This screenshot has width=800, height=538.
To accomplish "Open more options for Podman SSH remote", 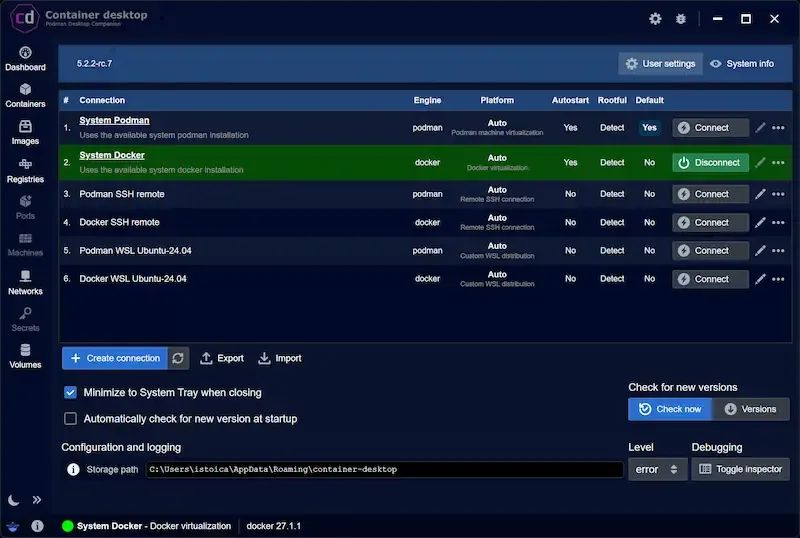I will point(779,194).
